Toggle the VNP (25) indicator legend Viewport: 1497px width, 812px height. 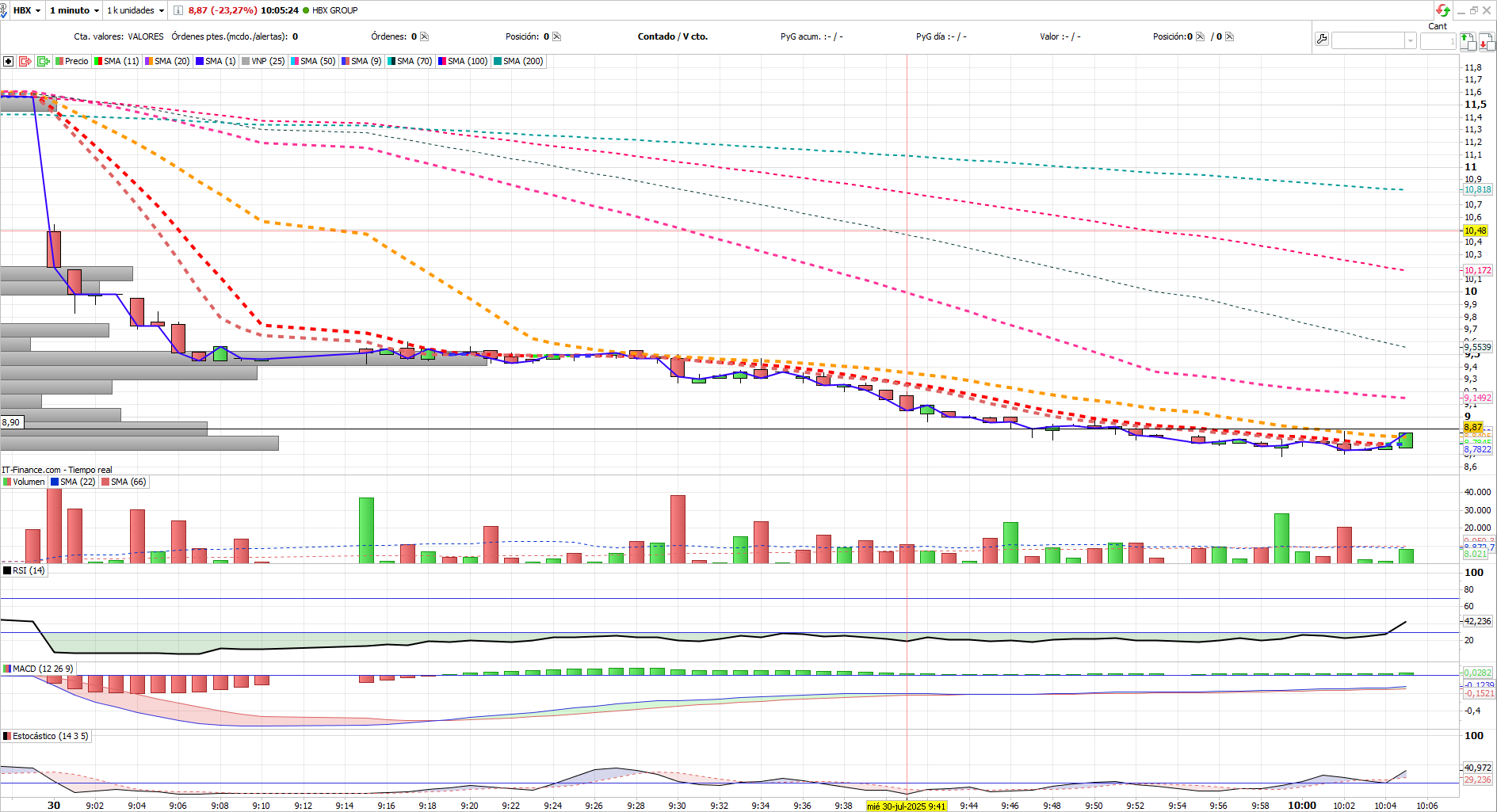point(263,61)
